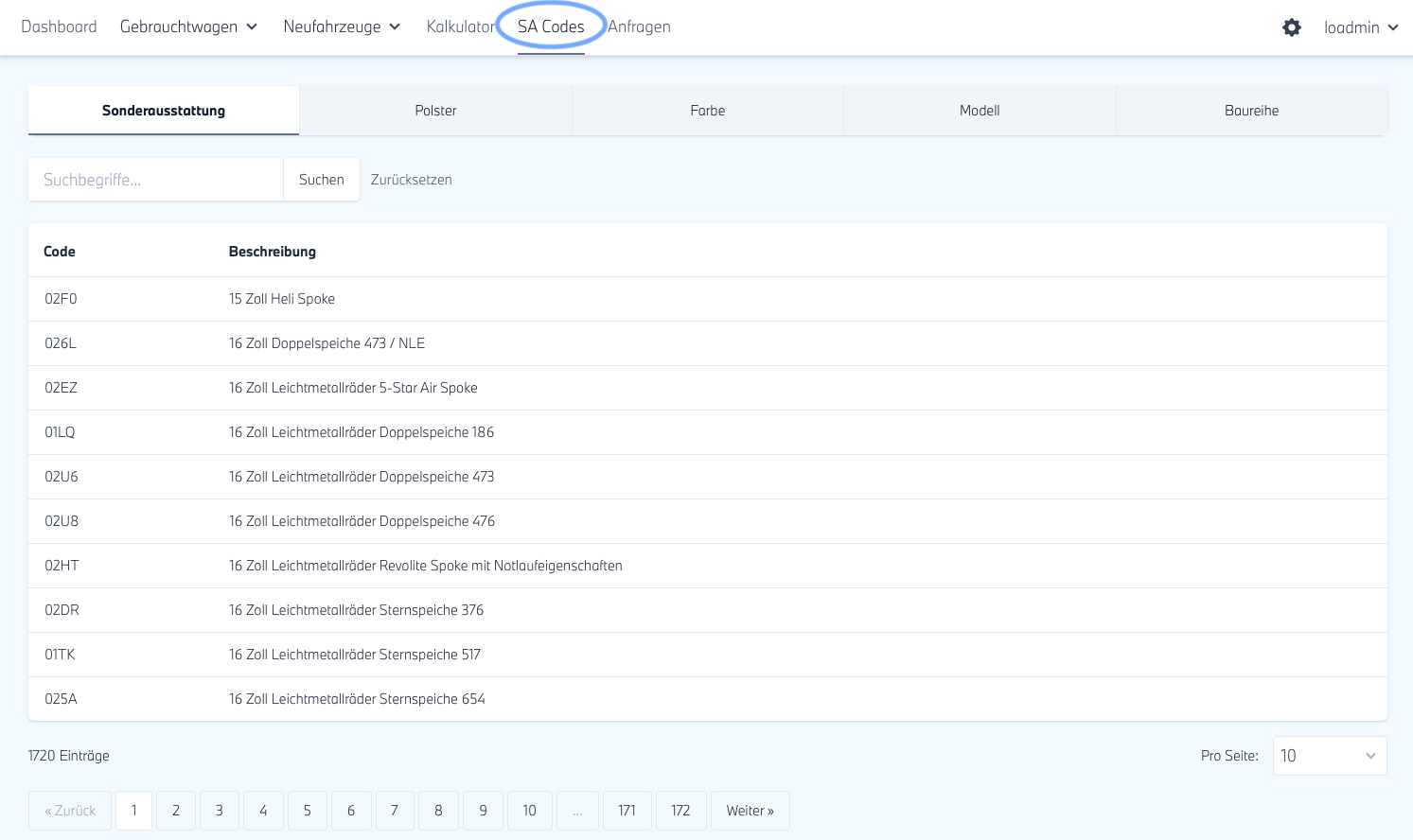Navigate to Anfragen
Image resolution: width=1413 pixels, height=840 pixels.
(x=640, y=26)
